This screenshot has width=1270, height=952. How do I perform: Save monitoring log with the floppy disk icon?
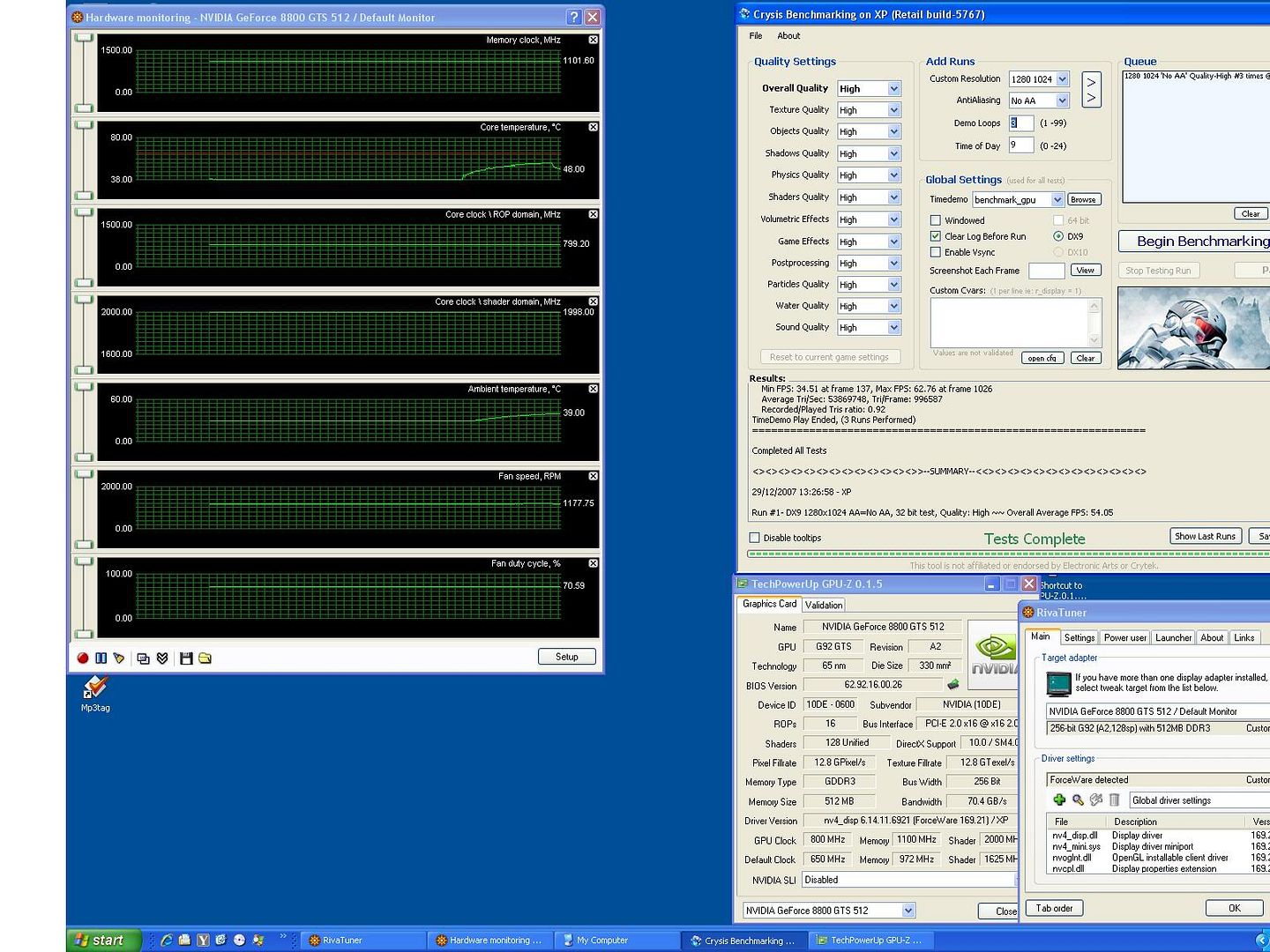pos(186,658)
